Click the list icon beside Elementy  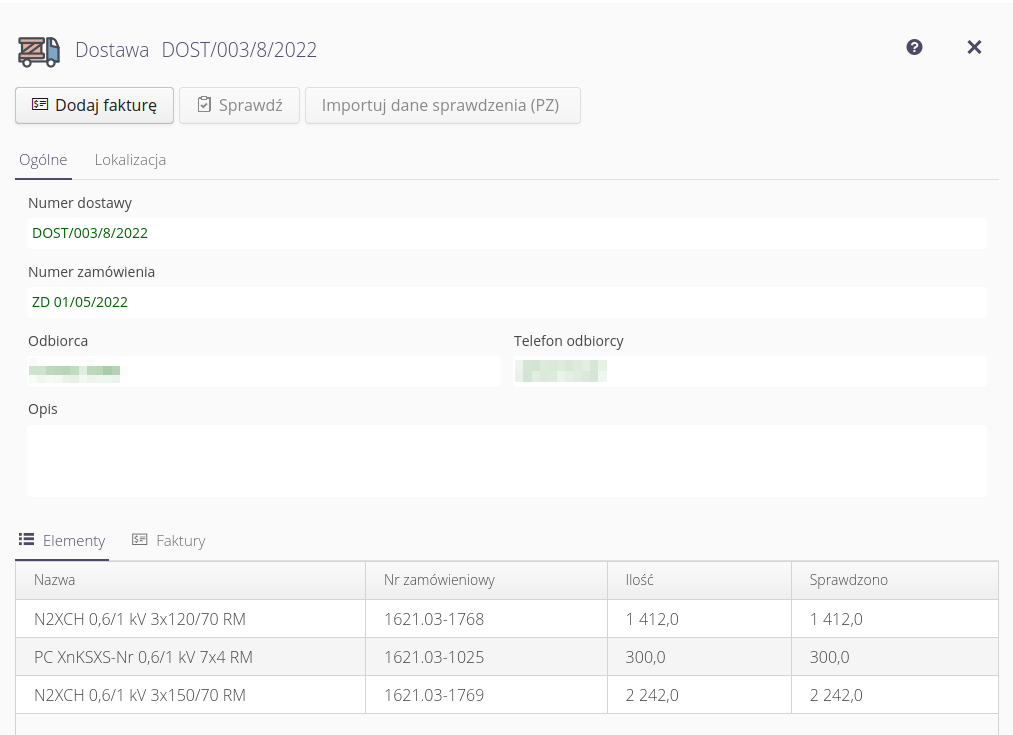(27, 539)
